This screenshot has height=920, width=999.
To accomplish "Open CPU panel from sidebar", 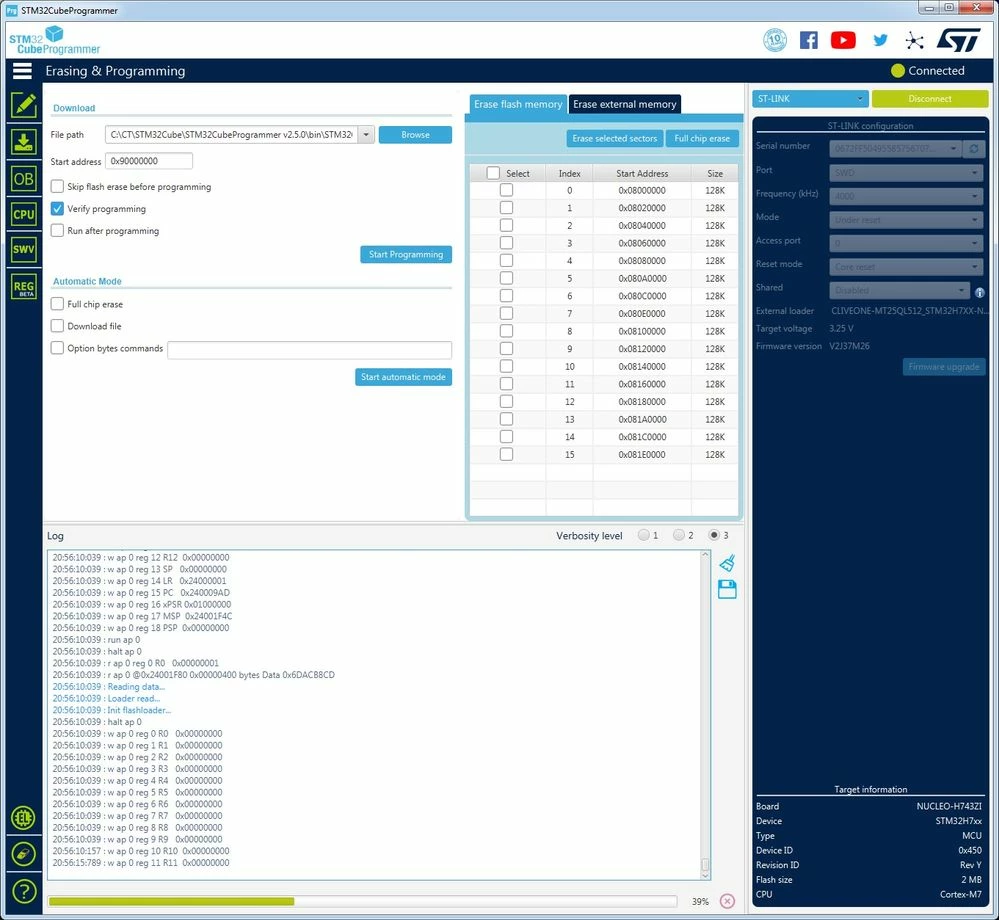I will [24, 214].
